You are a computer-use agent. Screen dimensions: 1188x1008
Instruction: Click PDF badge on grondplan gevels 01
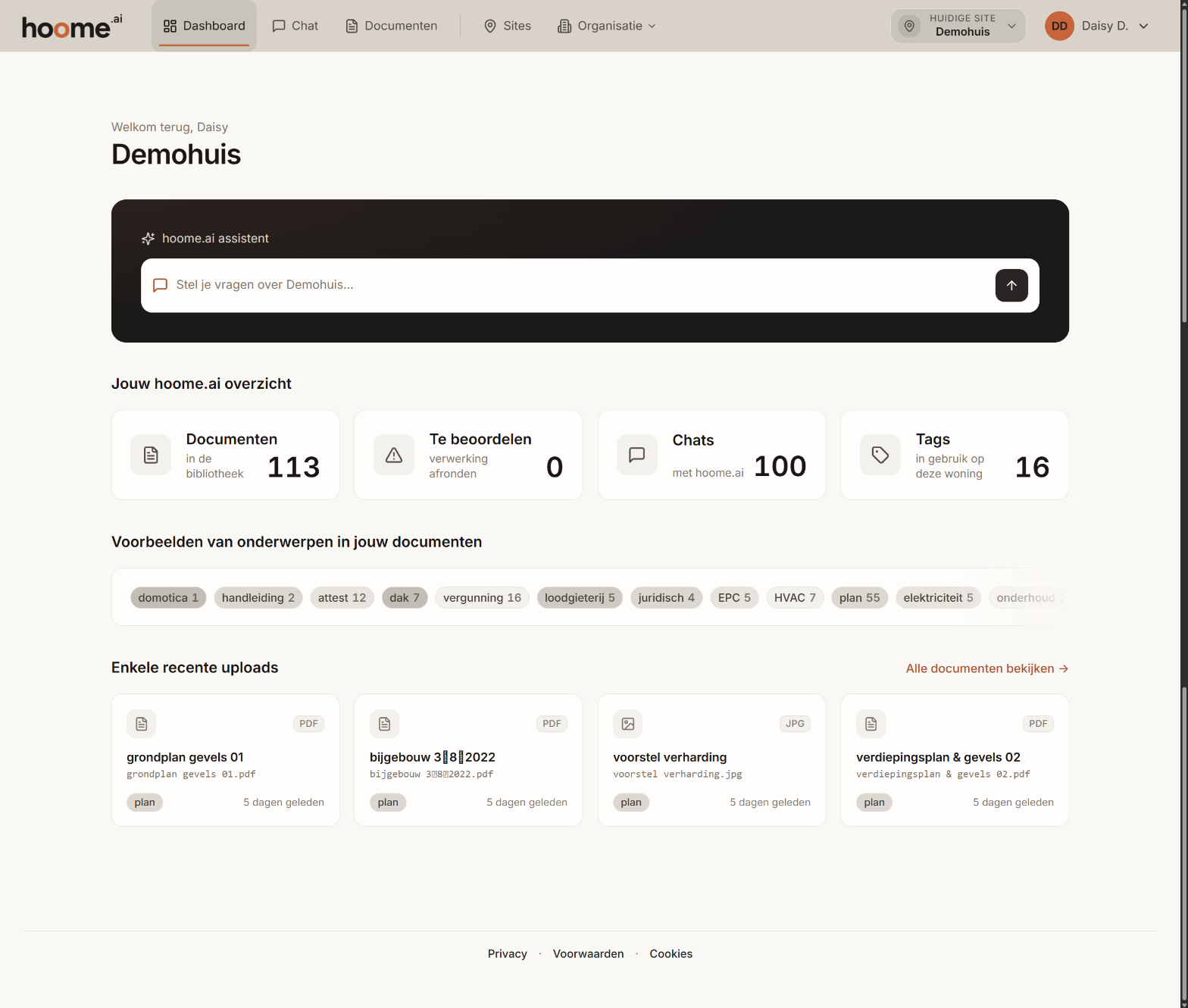point(308,724)
